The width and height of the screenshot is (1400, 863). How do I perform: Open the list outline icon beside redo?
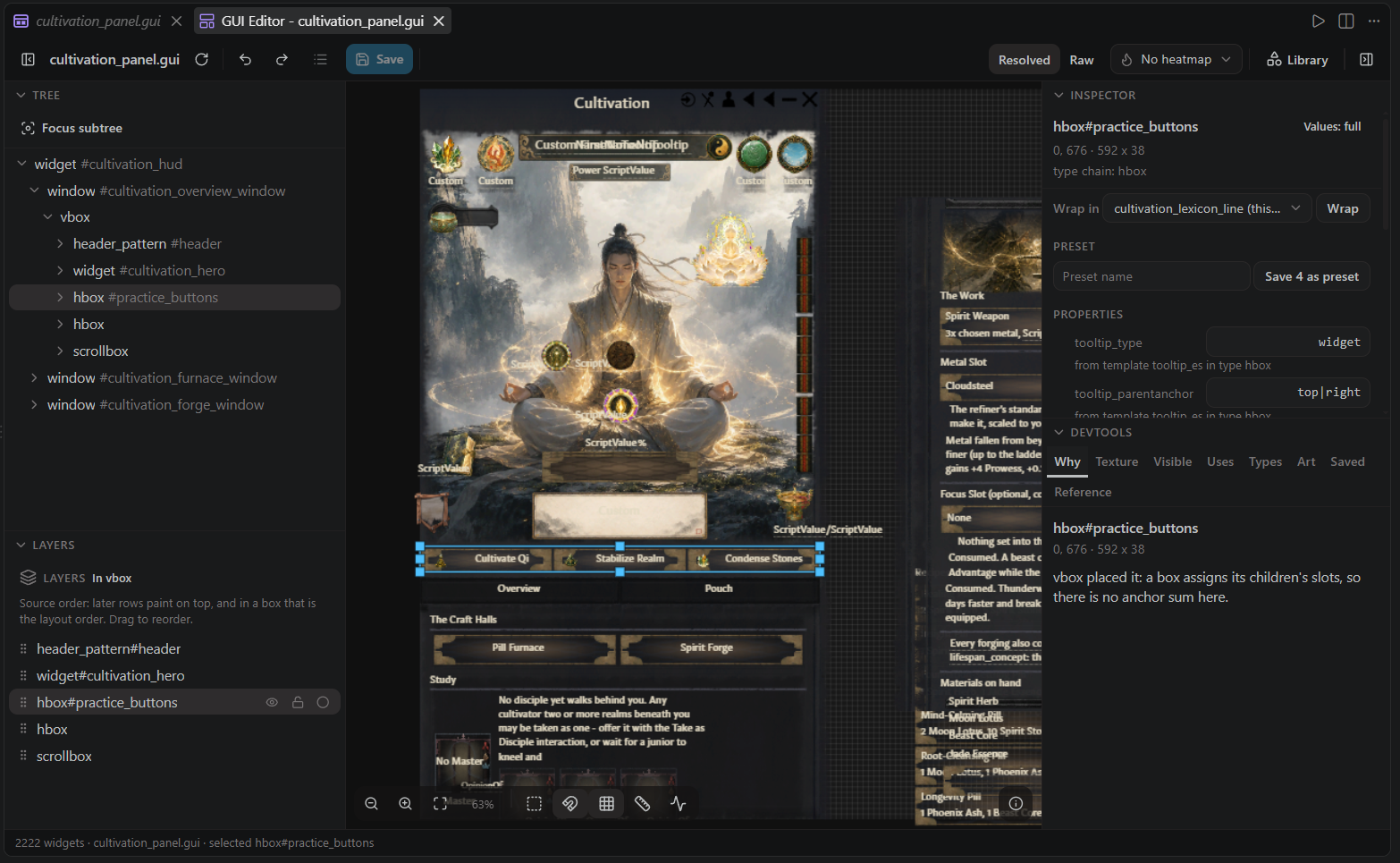320,59
